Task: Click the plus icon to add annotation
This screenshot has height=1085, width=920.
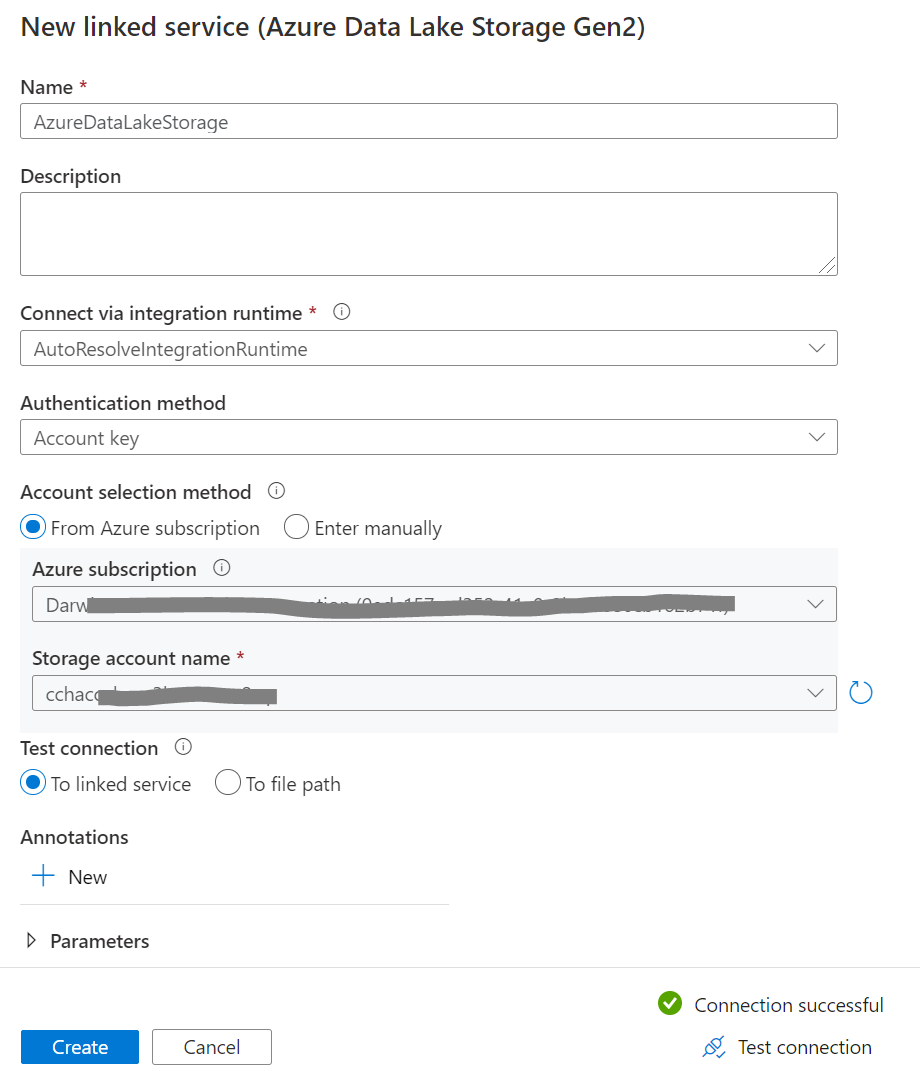Action: tap(43, 876)
